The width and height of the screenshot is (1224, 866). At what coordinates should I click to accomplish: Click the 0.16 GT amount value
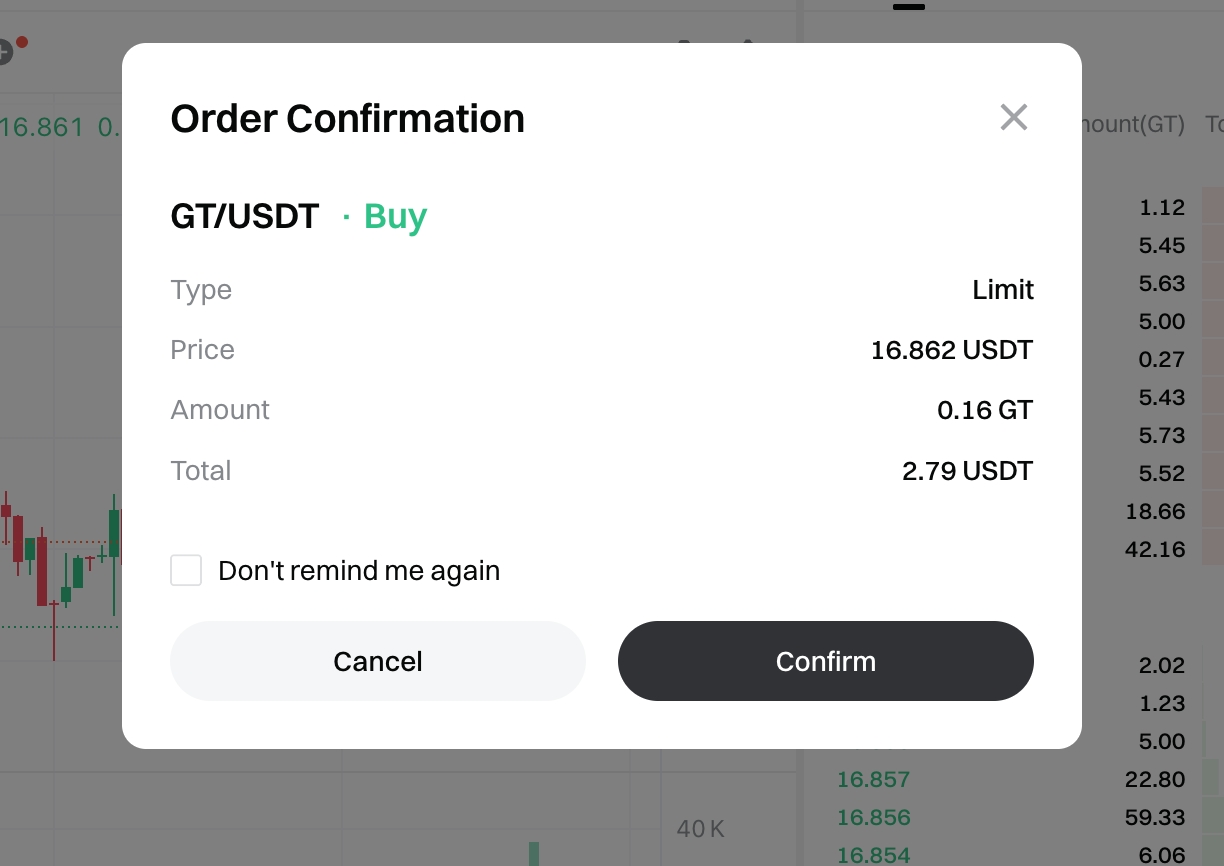point(984,410)
